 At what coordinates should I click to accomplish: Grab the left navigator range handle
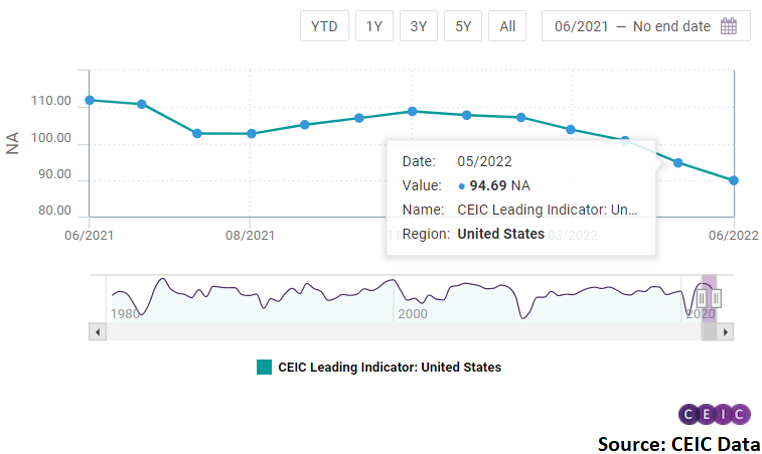702,297
